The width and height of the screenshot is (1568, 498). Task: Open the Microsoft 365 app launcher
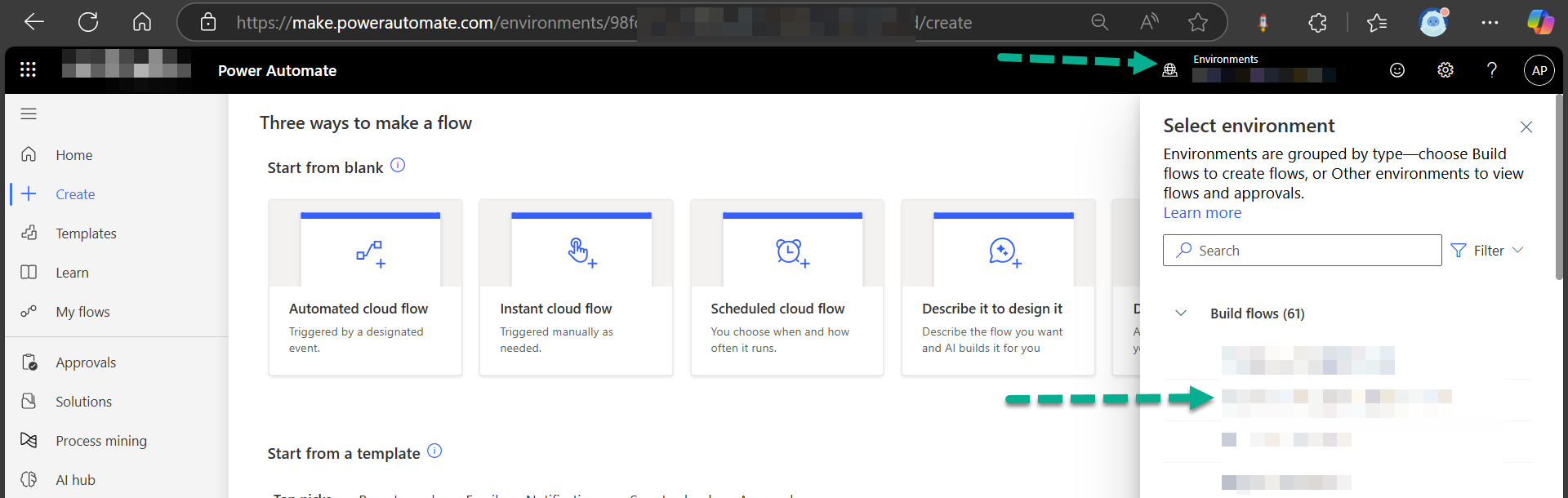[x=28, y=69]
